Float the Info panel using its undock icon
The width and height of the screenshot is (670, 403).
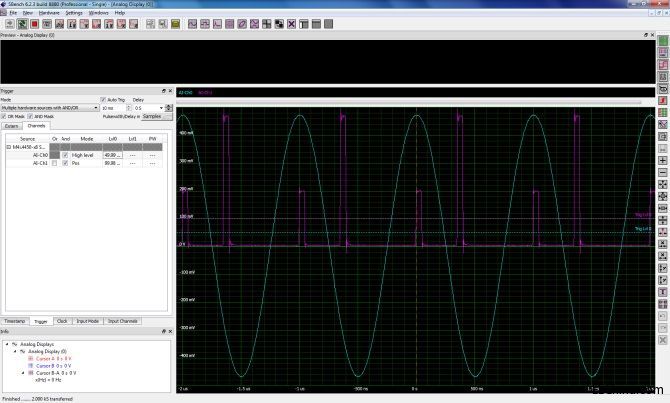[164, 331]
